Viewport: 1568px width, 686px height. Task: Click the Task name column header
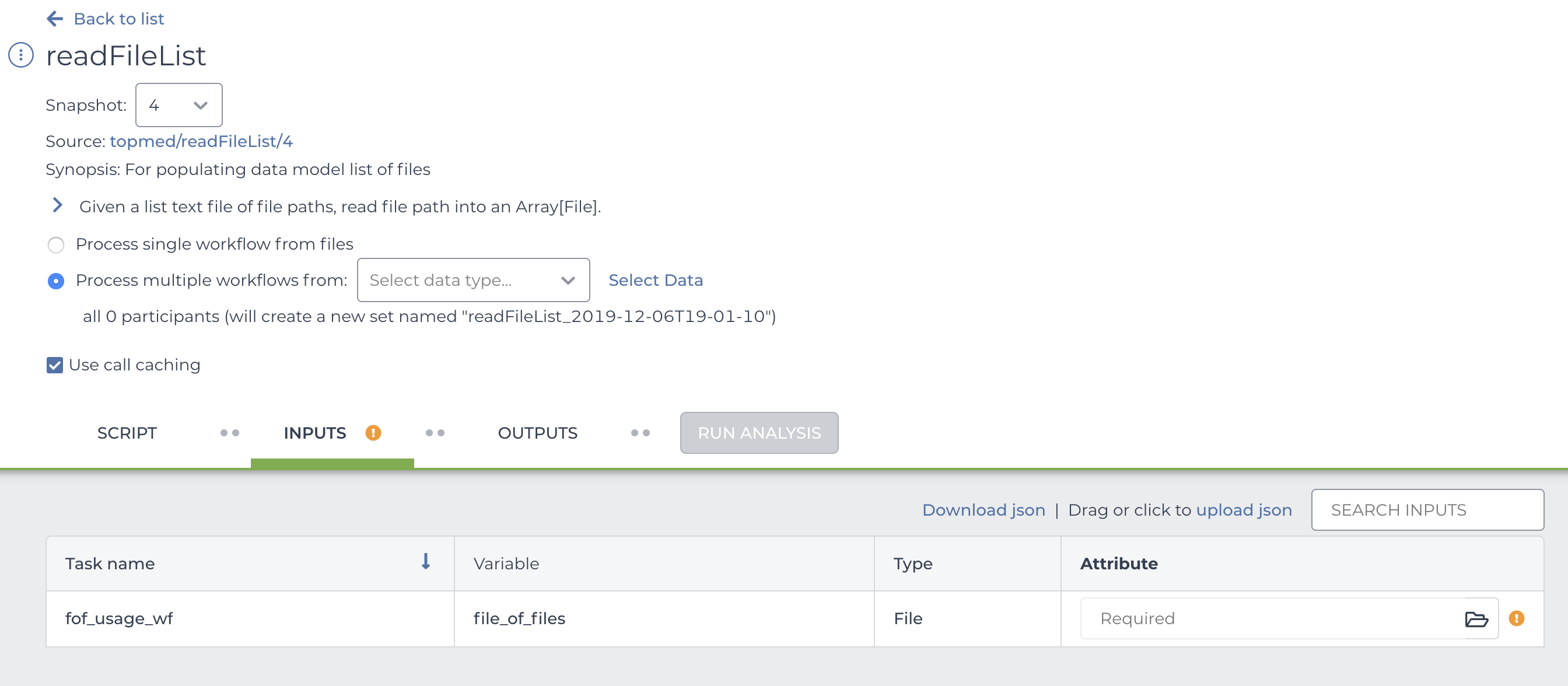coord(250,563)
